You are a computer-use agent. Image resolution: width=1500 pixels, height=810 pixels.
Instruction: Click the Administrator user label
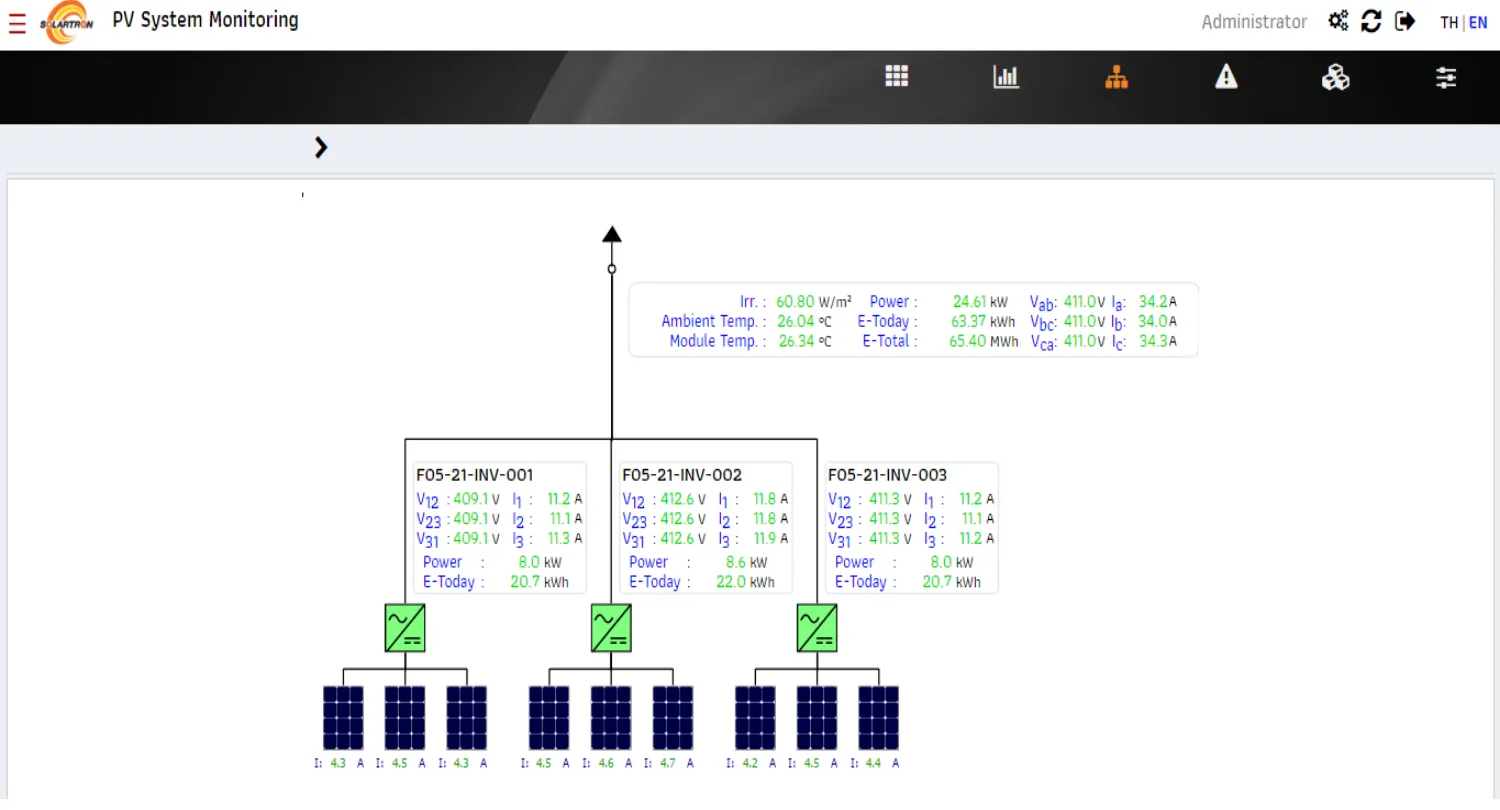point(1254,22)
